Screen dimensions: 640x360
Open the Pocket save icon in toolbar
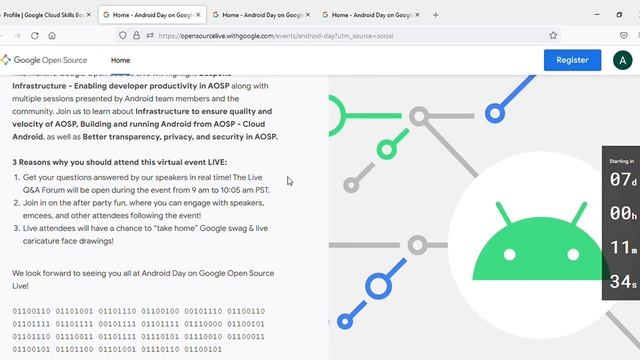624,36
